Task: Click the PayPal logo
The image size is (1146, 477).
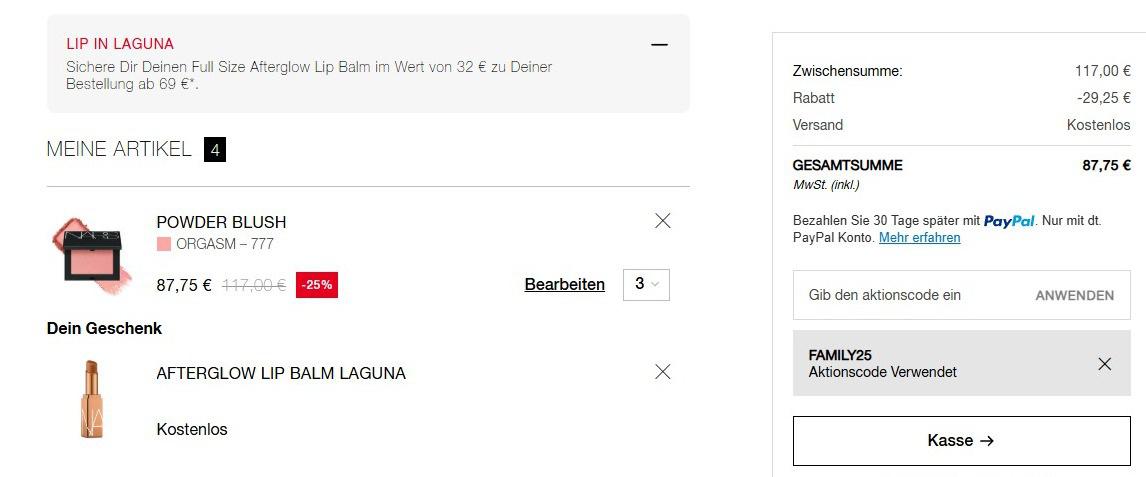Action: 1009,221
